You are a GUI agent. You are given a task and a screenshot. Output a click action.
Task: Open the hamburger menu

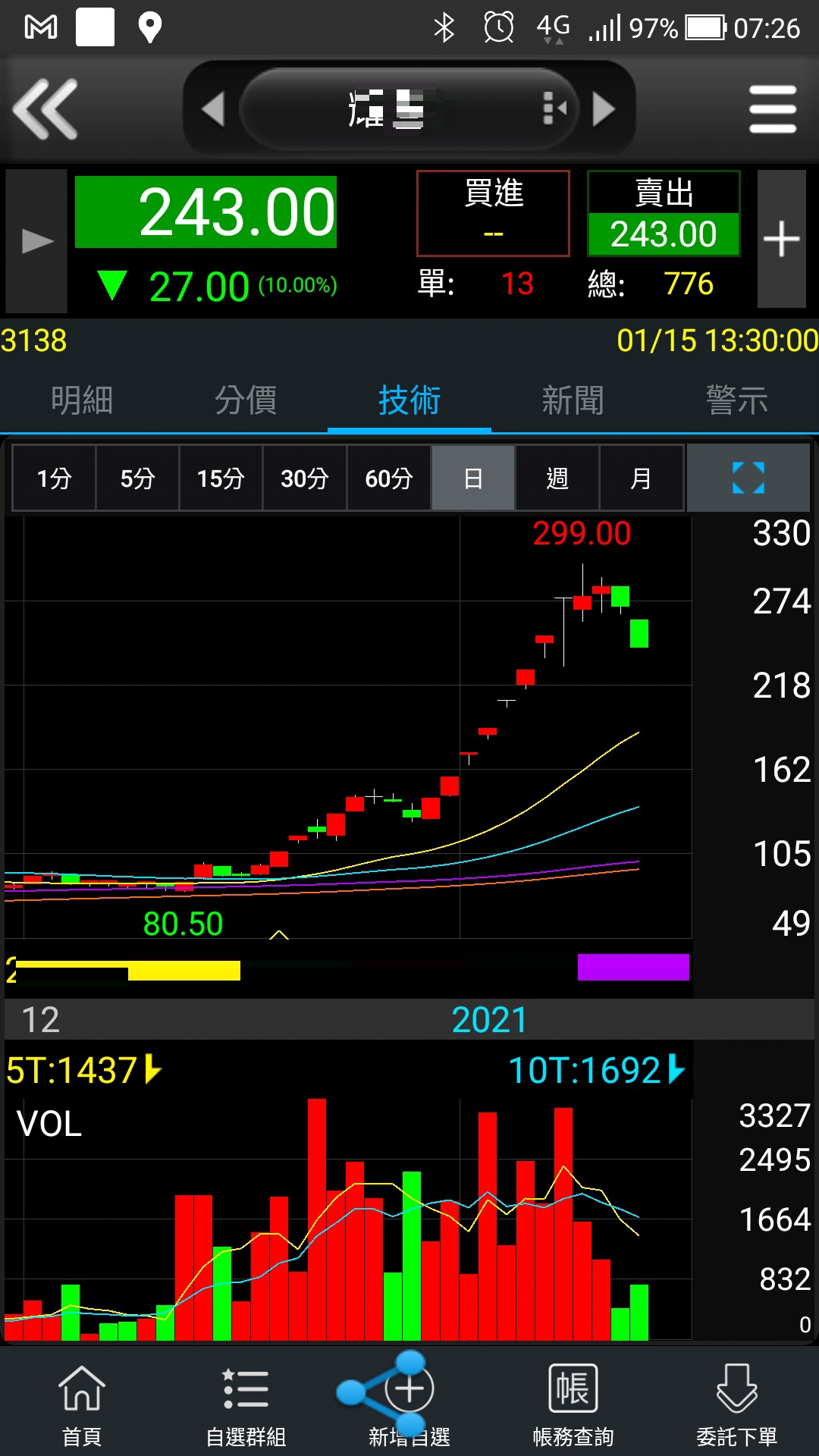coord(772,109)
